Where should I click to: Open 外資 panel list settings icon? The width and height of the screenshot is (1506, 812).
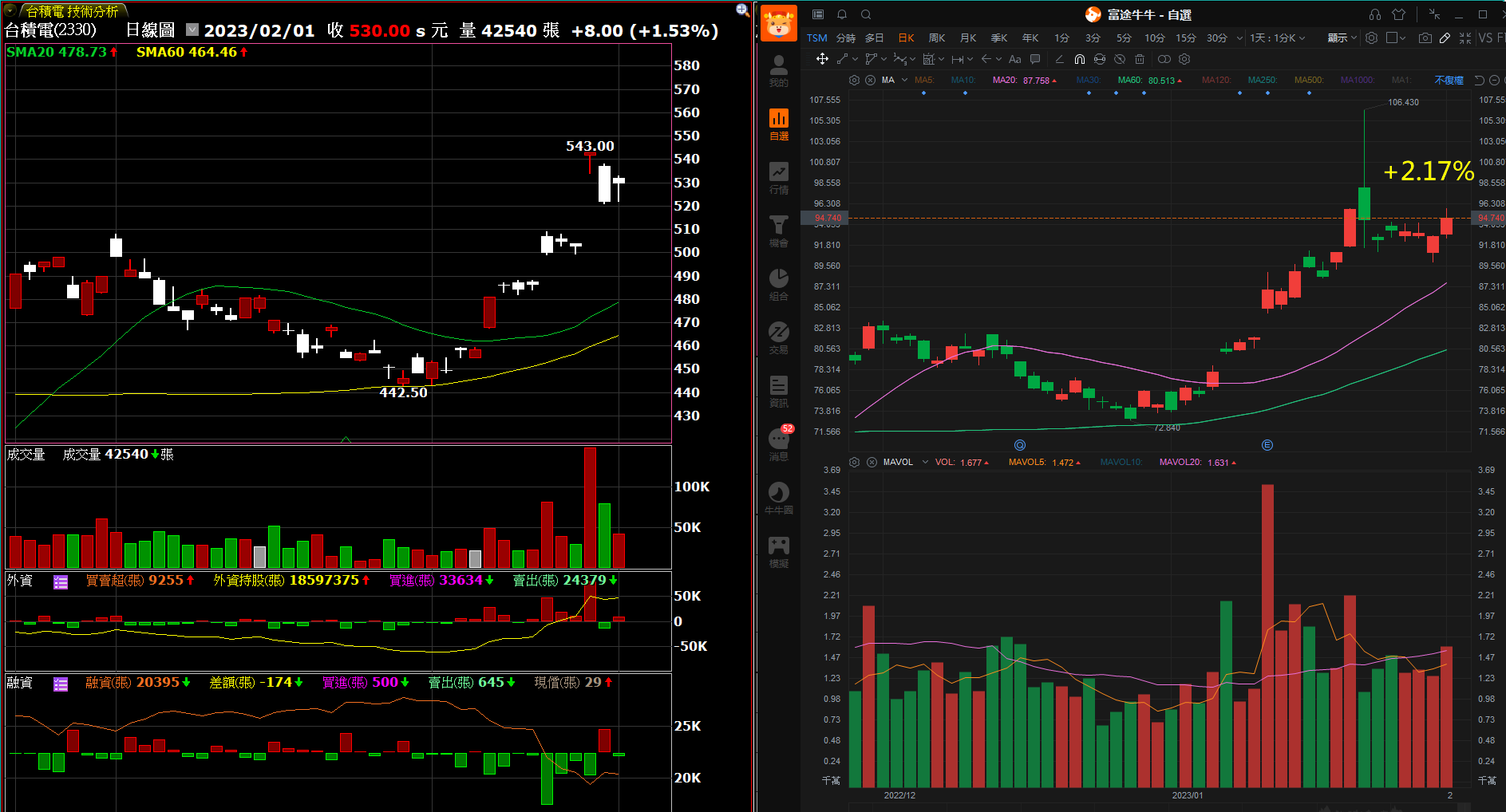tap(61, 581)
